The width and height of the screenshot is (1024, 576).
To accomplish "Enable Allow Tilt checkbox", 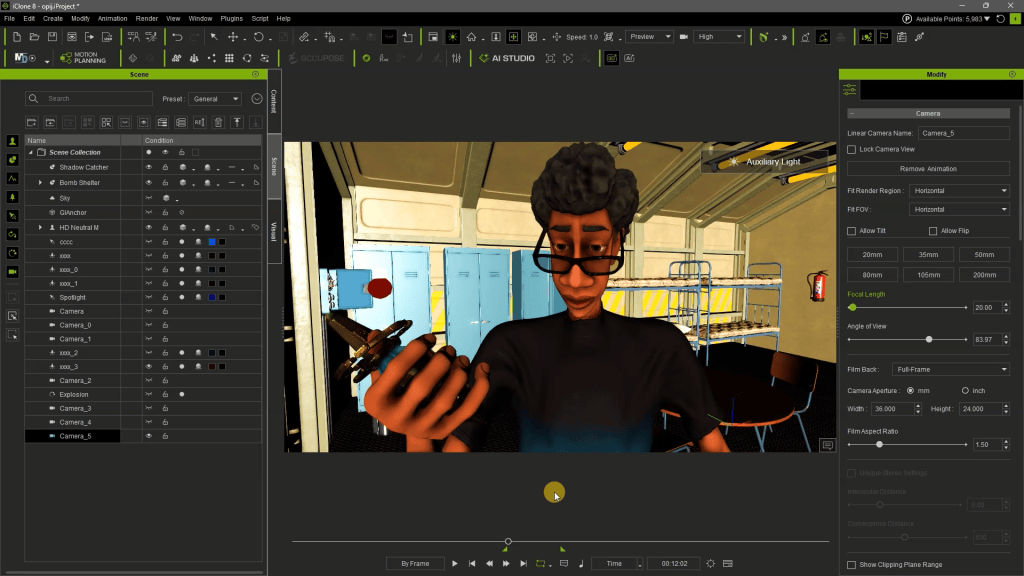I will (x=852, y=231).
